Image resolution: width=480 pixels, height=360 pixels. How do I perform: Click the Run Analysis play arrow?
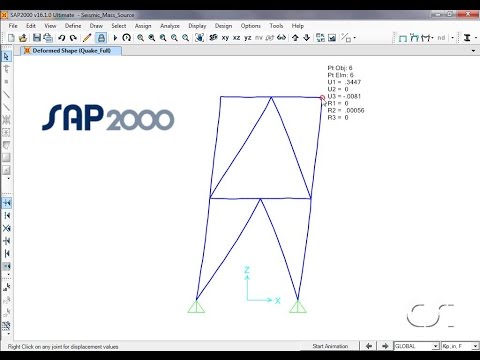[115, 38]
